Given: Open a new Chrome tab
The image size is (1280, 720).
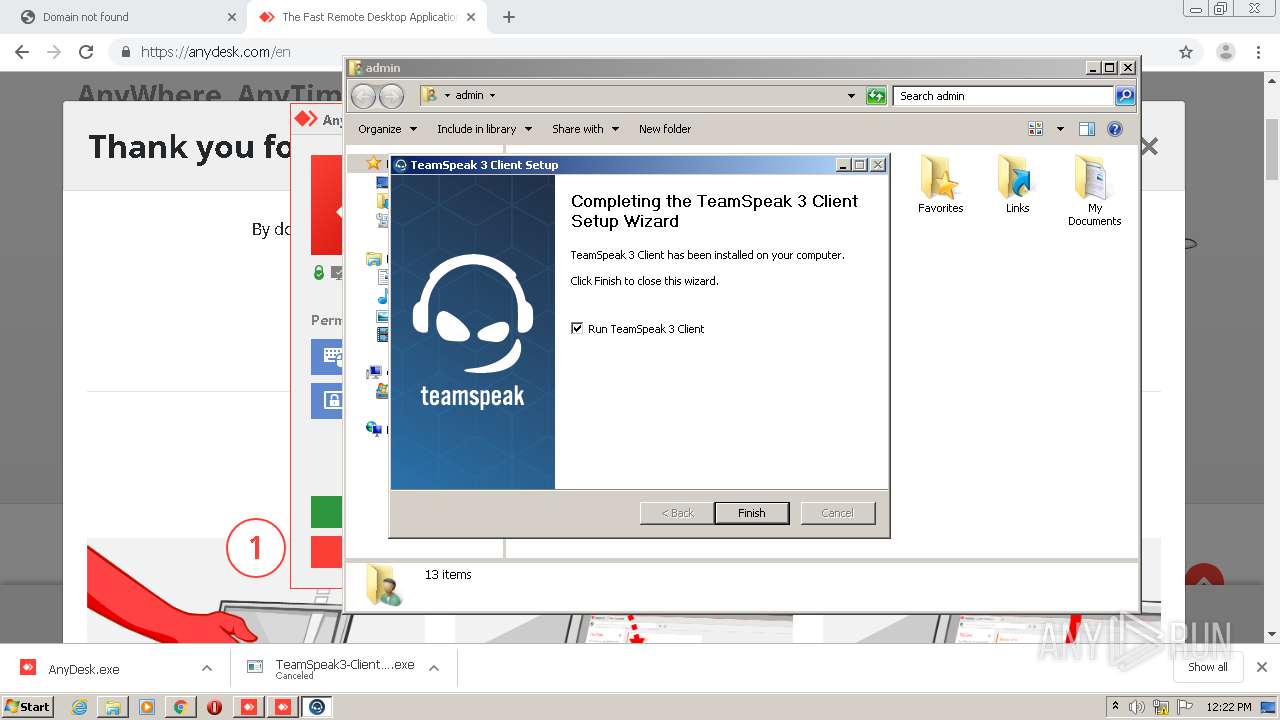Looking at the screenshot, I should [x=509, y=17].
